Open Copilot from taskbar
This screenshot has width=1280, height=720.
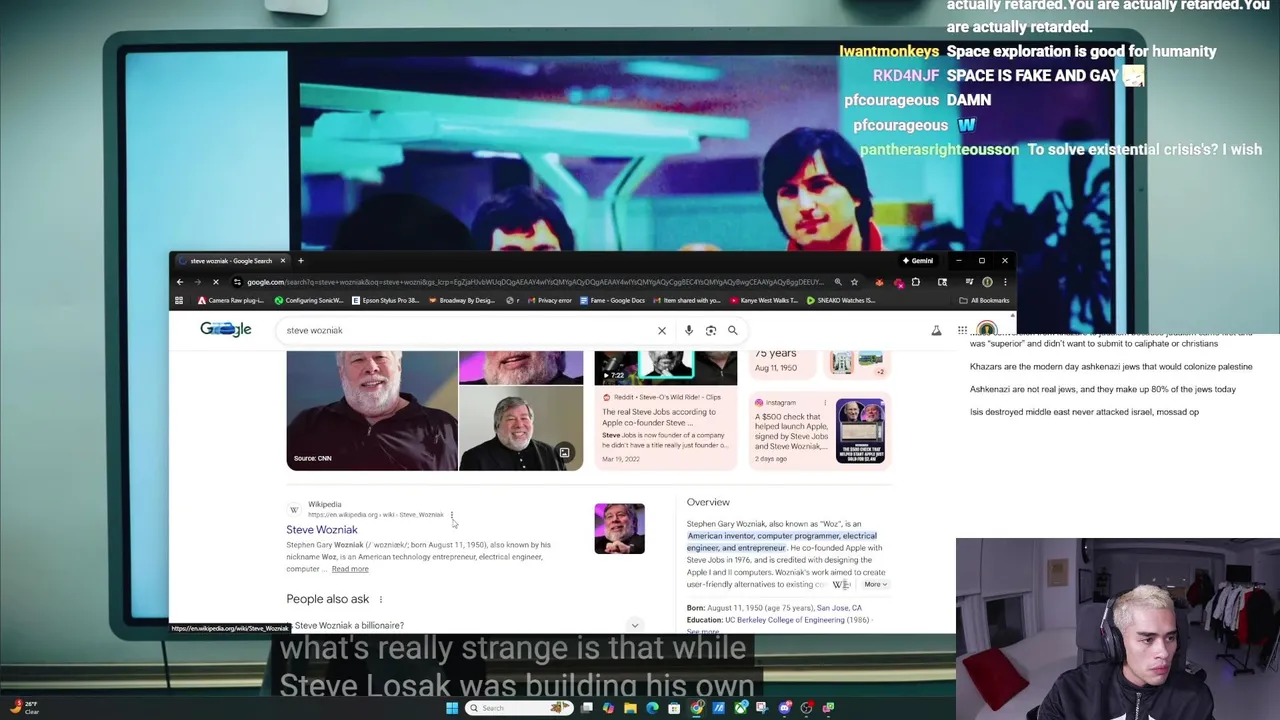(x=608, y=708)
